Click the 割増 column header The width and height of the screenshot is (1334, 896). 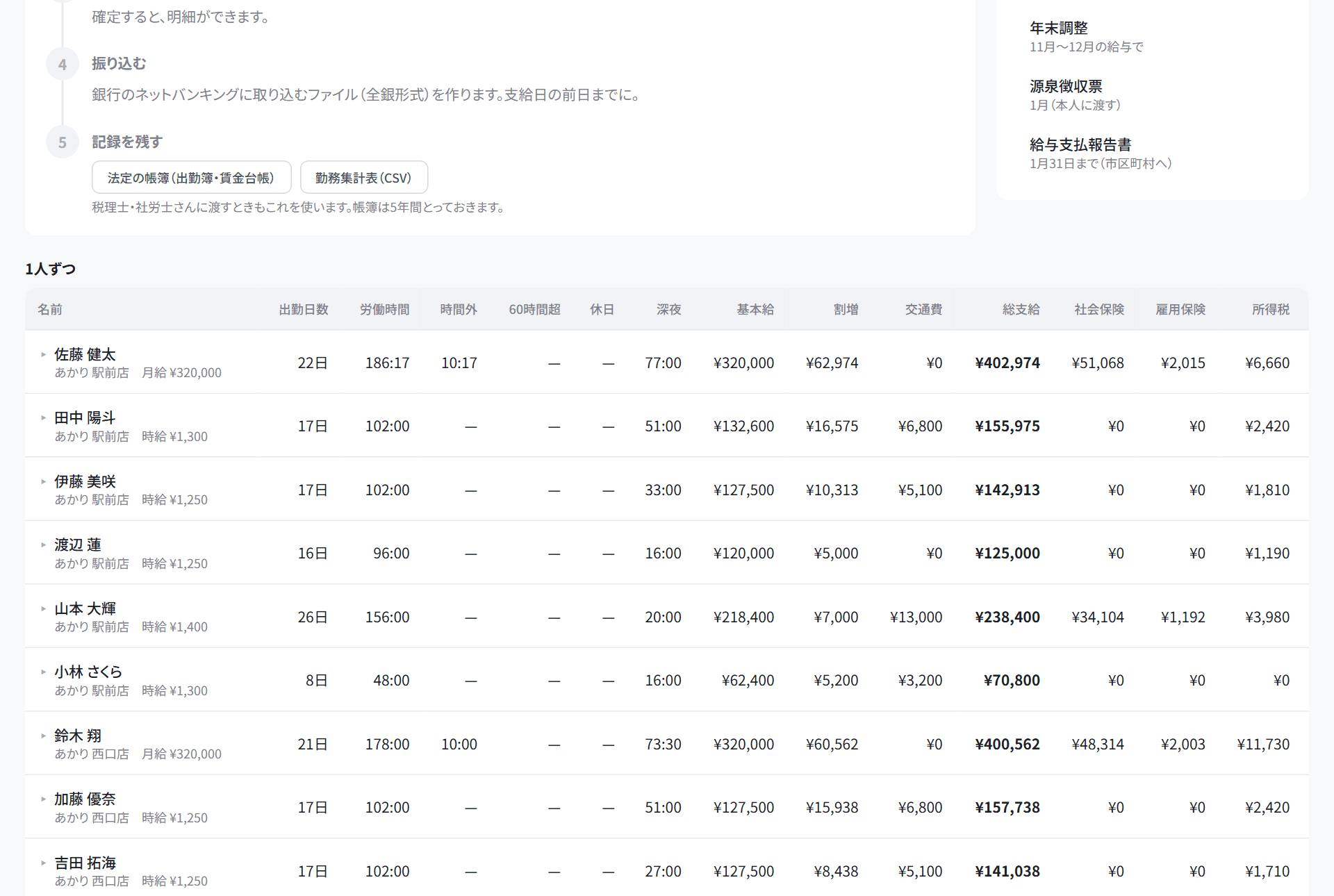coord(846,309)
